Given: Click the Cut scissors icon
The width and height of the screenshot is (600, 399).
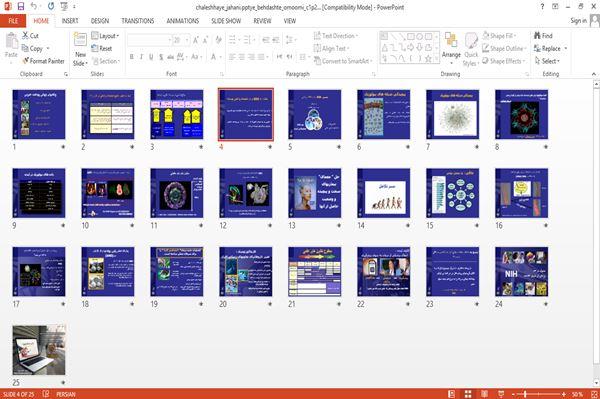Looking at the screenshot, I should pyautogui.click(x=25, y=36).
